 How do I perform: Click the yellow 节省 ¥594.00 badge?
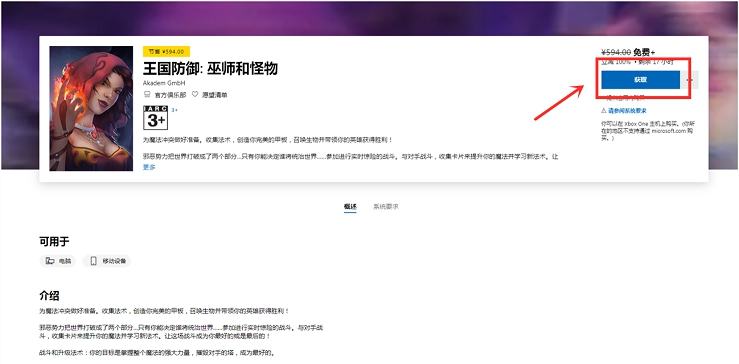point(166,51)
